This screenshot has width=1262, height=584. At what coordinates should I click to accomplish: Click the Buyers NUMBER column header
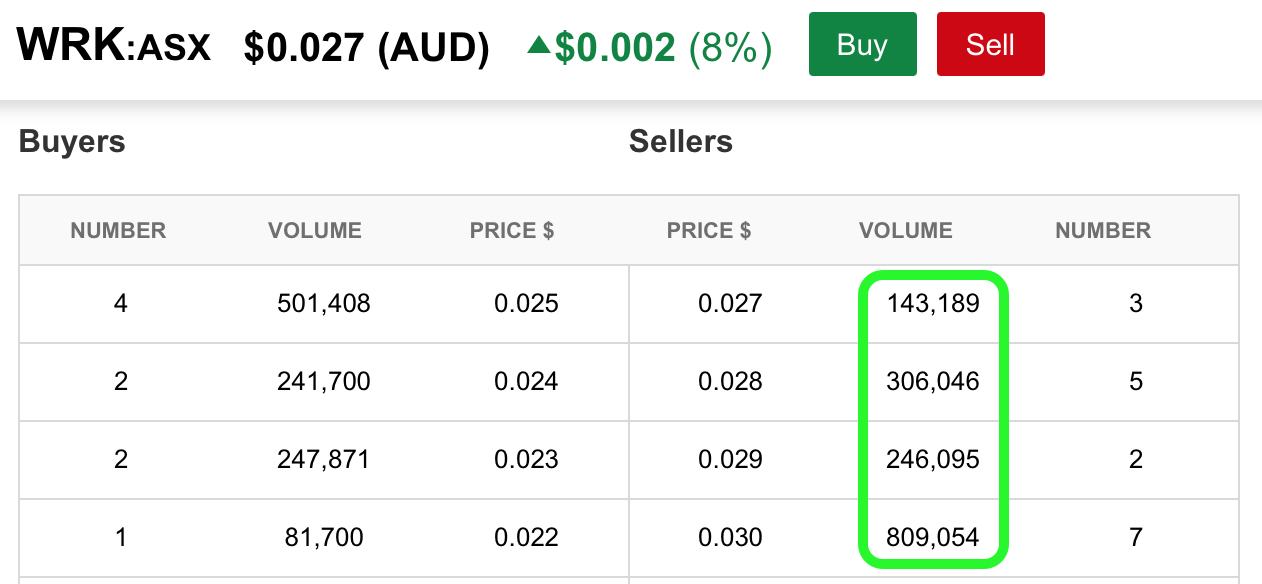click(x=118, y=231)
